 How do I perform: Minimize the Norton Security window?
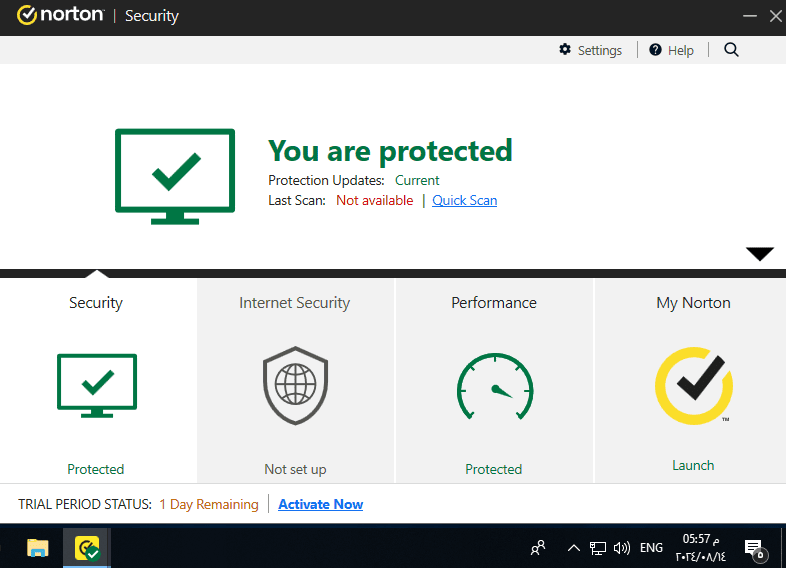click(x=749, y=16)
